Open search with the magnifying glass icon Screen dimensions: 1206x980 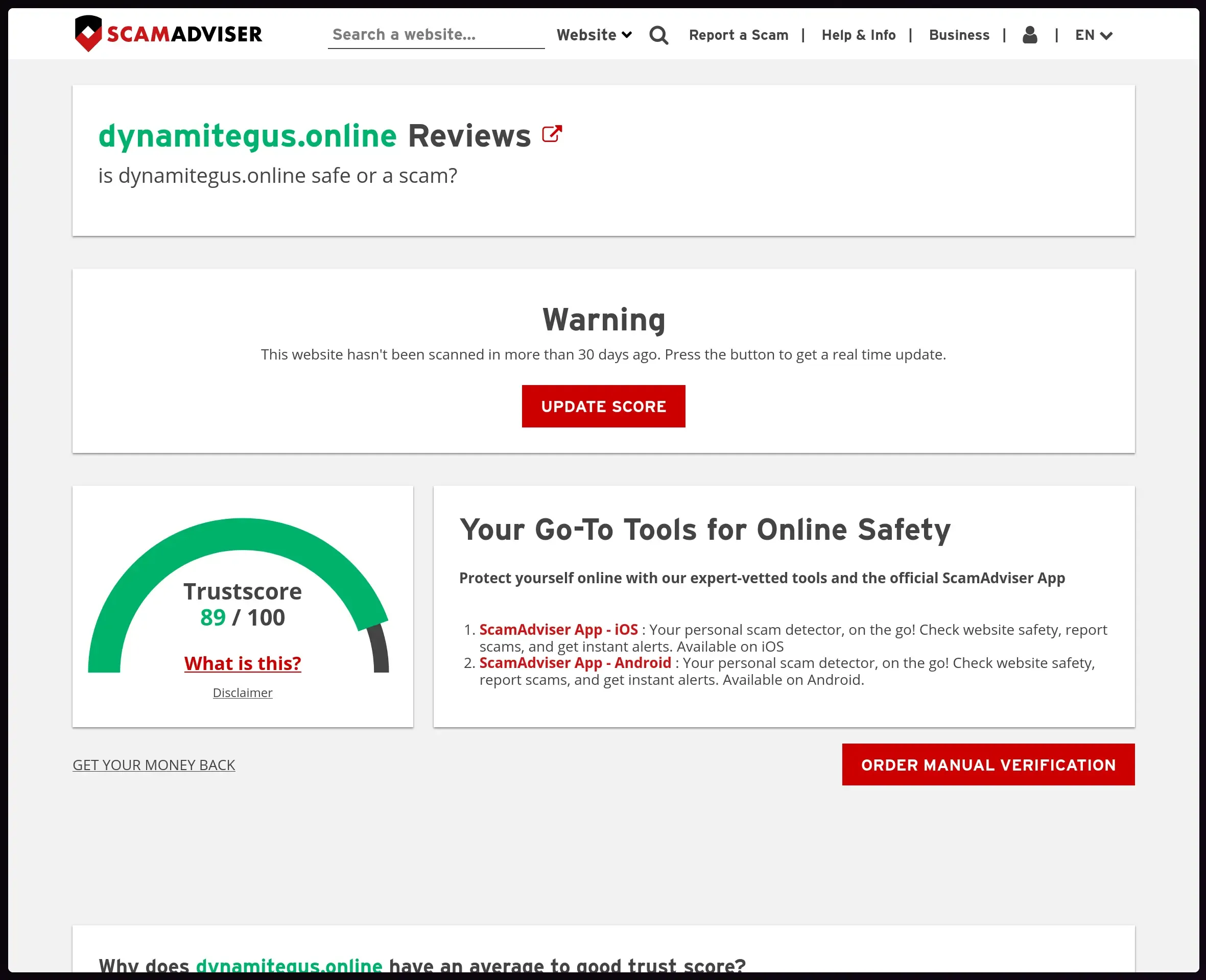coord(658,34)
